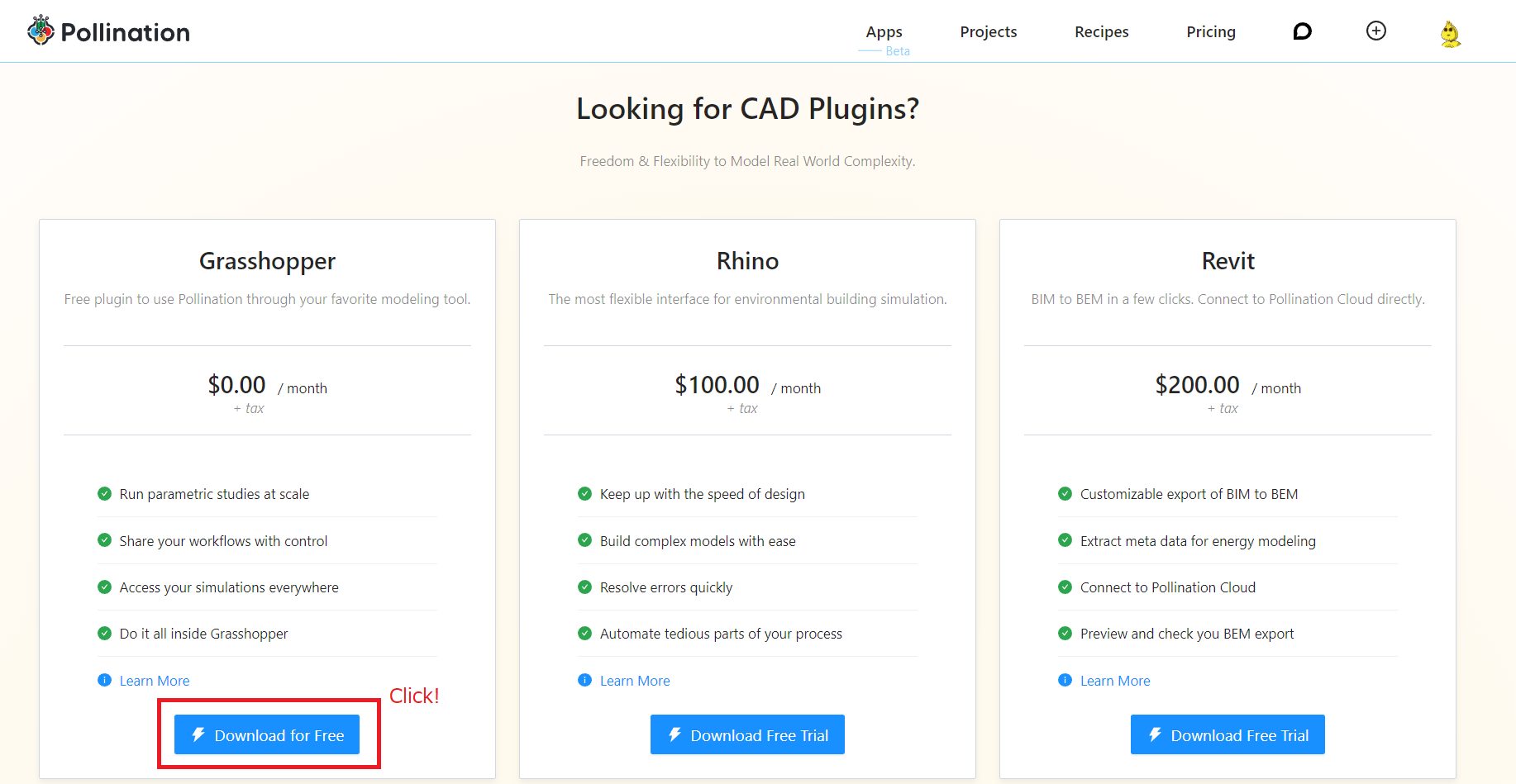The image size is (1516, 784).
Task: Navigate to the Pricing page
Action: (x=1210, y=32)
